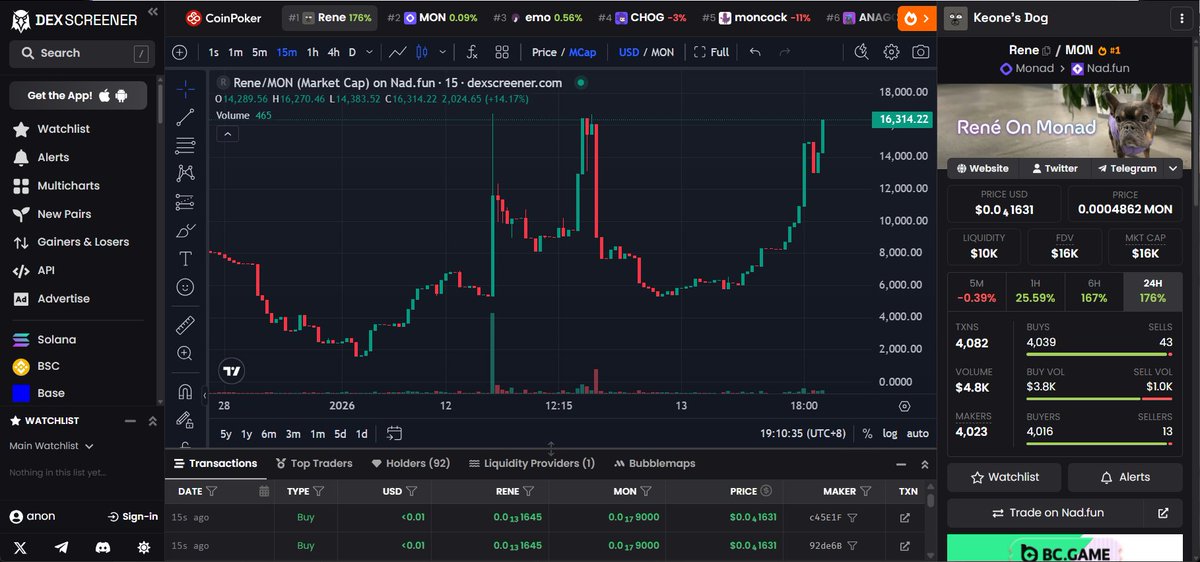Select the Transactions tab
Screen dimensions: 1200x562
coord(215,463)
